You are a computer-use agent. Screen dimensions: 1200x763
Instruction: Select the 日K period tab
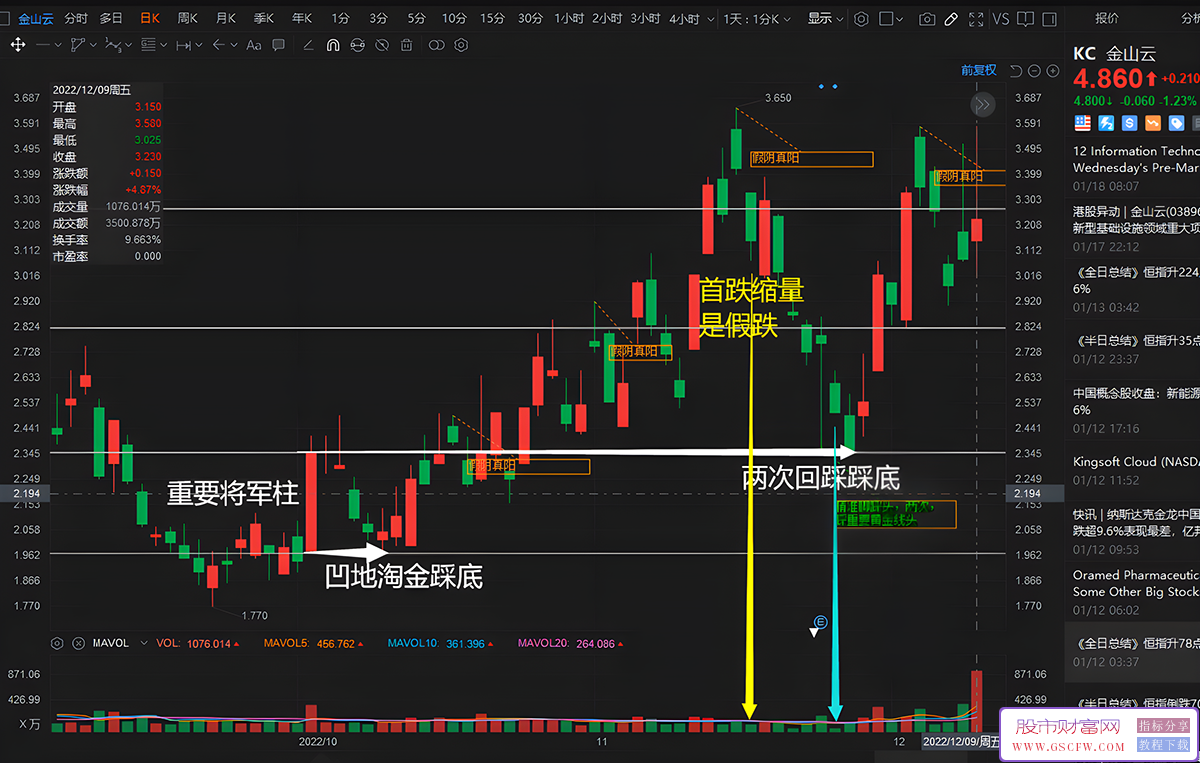(150, 19)
